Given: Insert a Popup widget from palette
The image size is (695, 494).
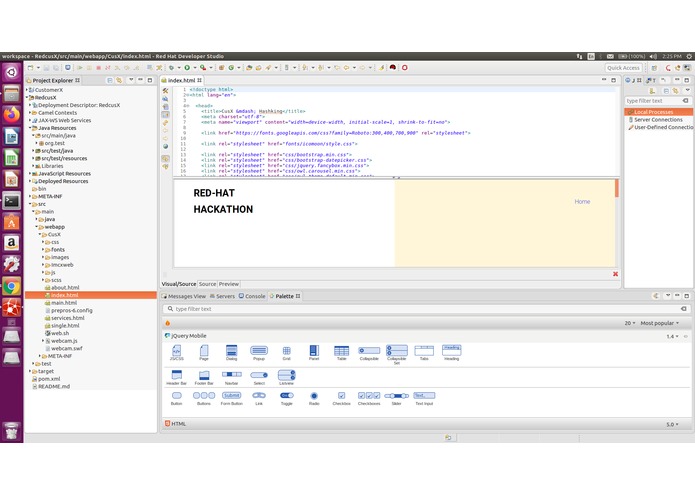Looking at the screenshot, I should [x=259, y=353].
